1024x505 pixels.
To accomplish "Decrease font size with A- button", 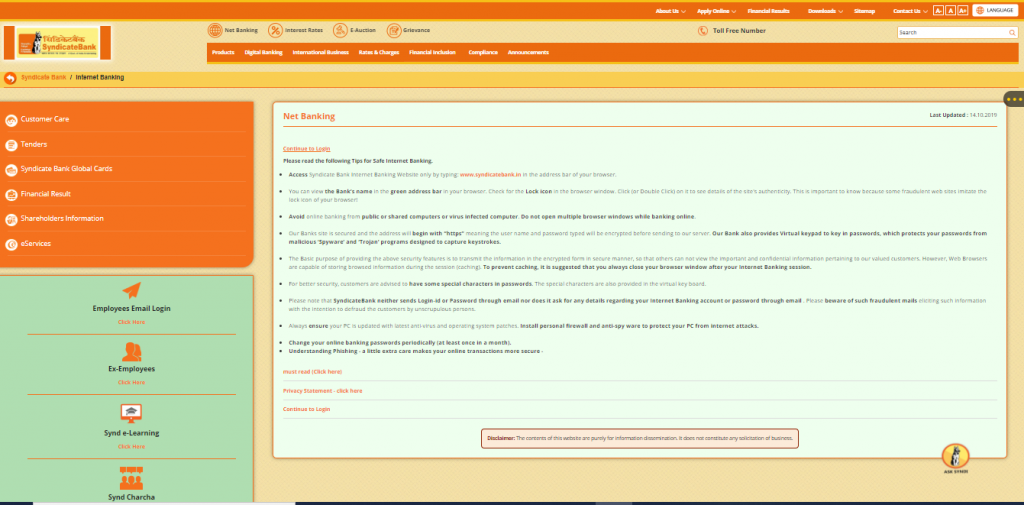I will (938, 10).
